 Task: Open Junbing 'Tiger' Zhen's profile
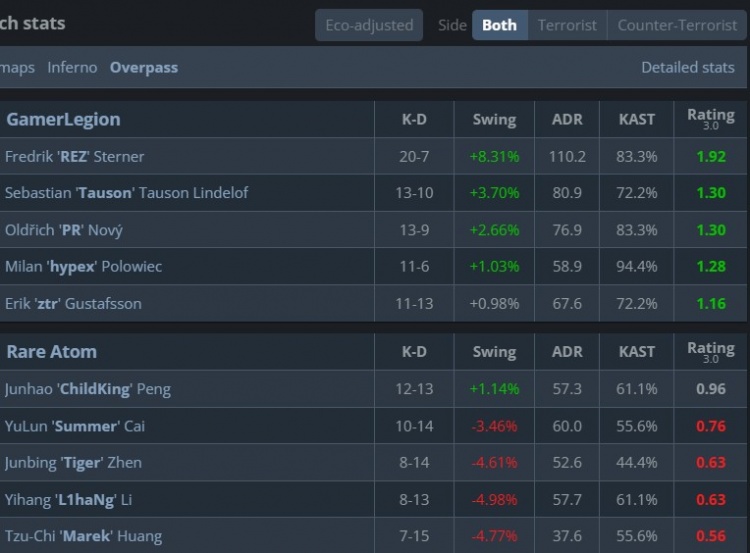pyautogui.click(x=73, y=462)
